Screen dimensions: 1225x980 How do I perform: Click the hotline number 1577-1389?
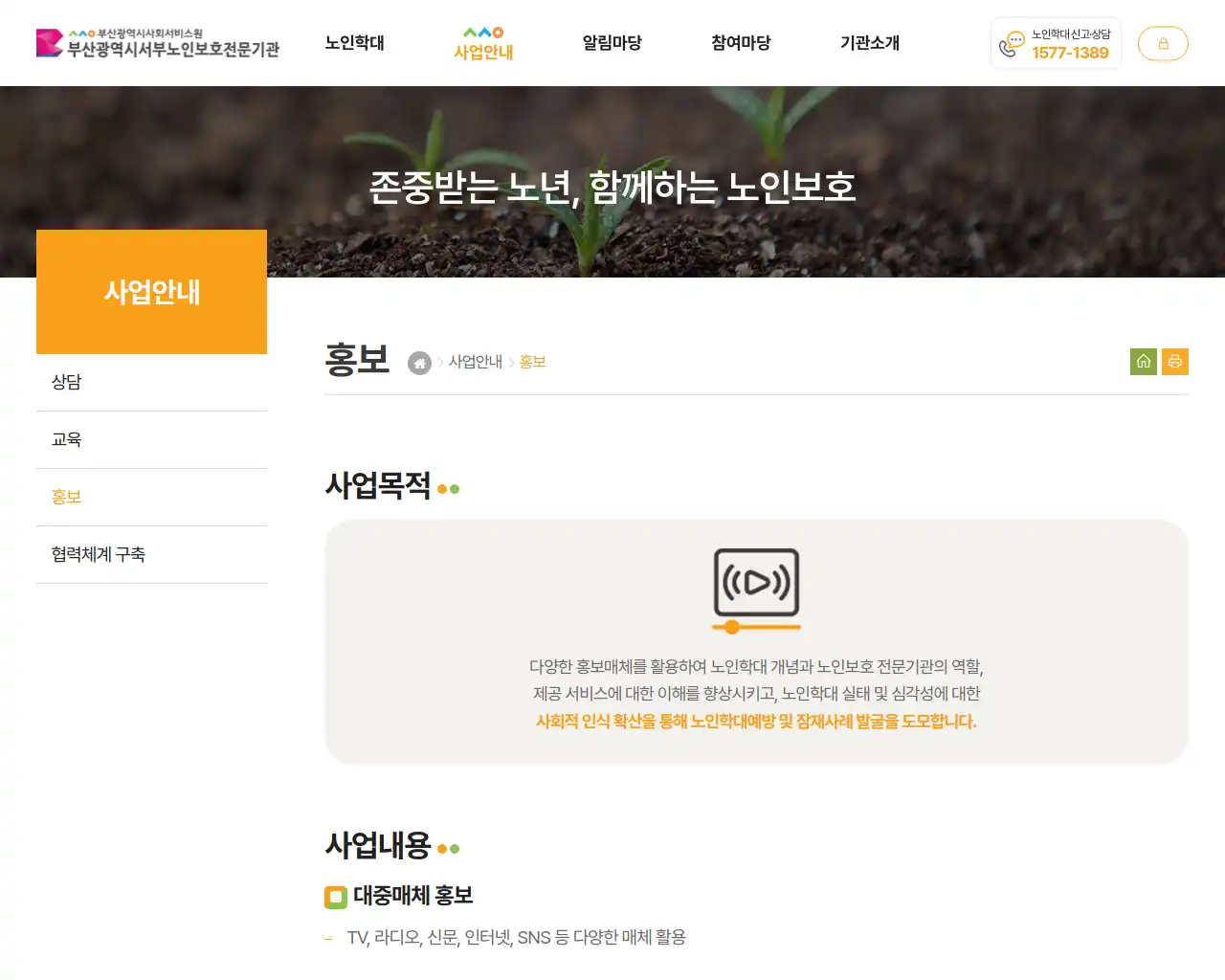(x=1069, y=54)
